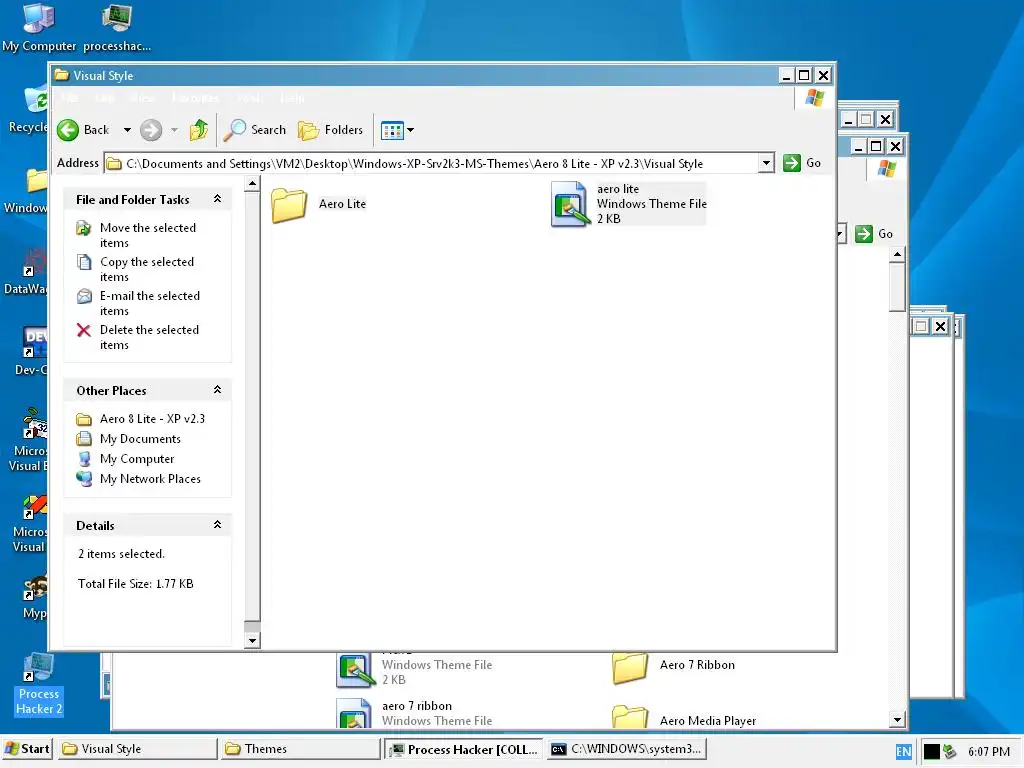The width and height of the screenshot is (1024, 768).
Task: Click the Themes window scrollbar thumb
Action: pyautogui.click(x=897, y=287)
